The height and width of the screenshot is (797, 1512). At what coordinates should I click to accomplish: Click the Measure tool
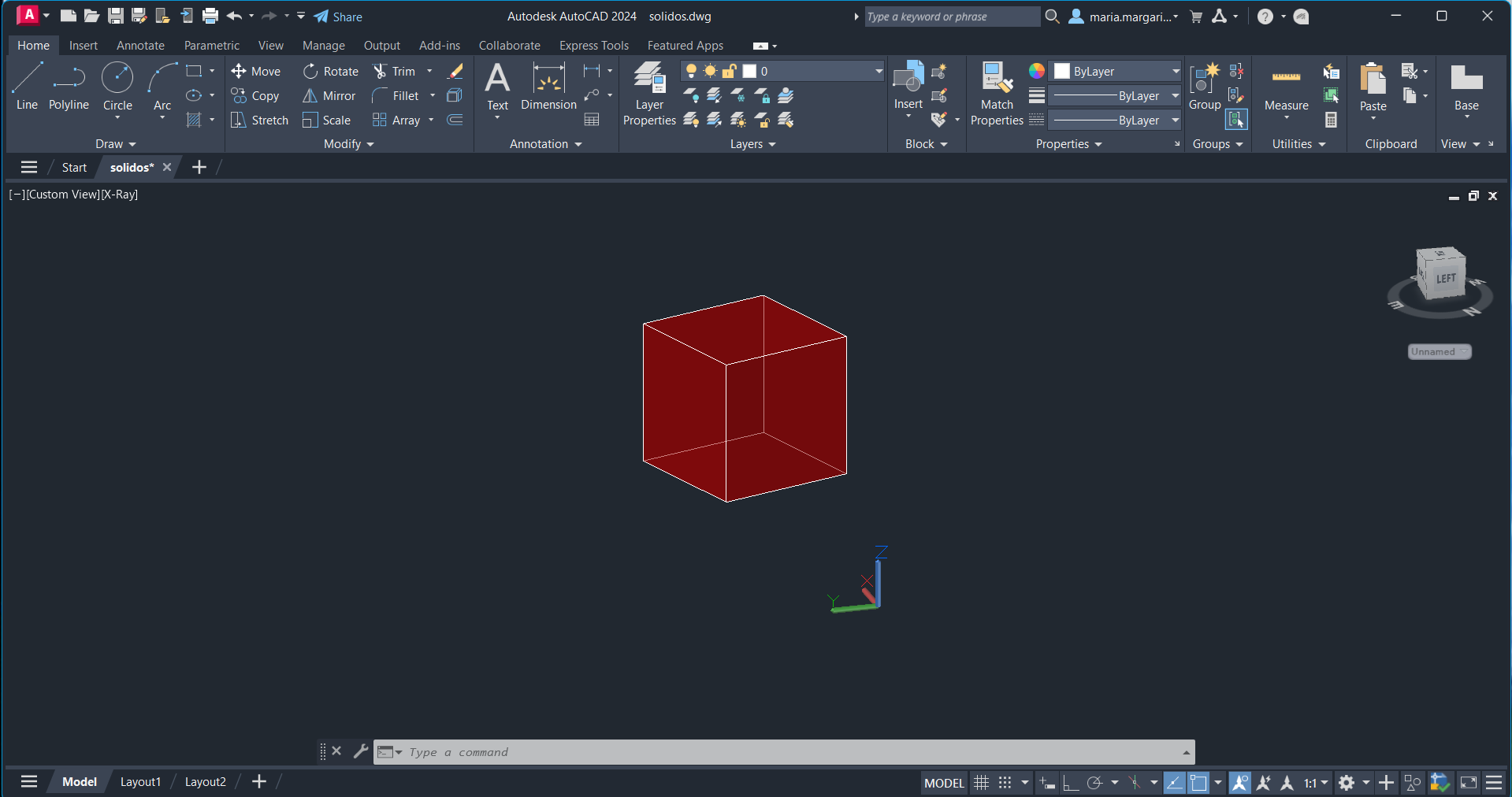pyautogui.click(x=1286, y=87)
